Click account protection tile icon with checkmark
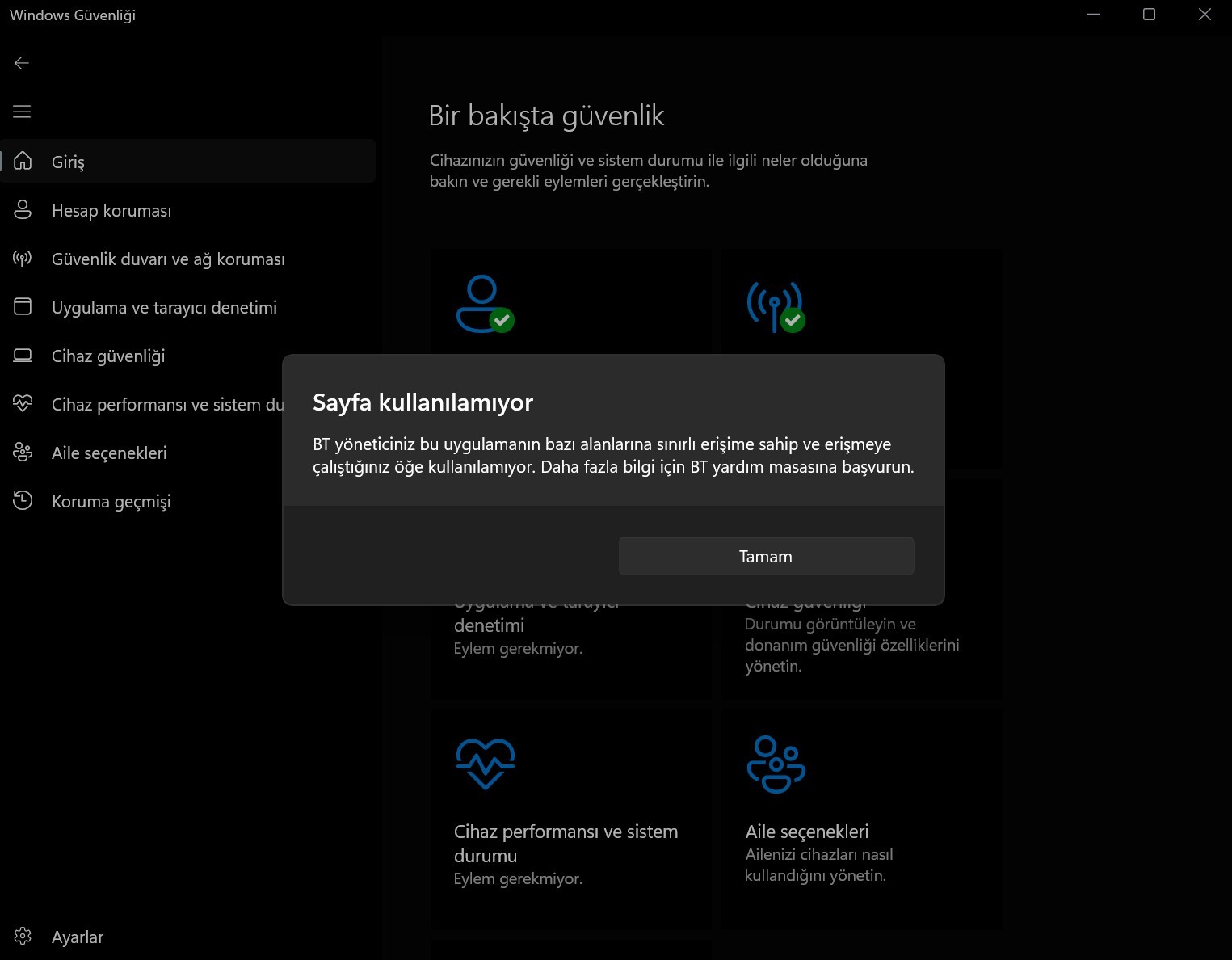The width and height of the screenshot is (1232, 960). click(x=485, y=305)
